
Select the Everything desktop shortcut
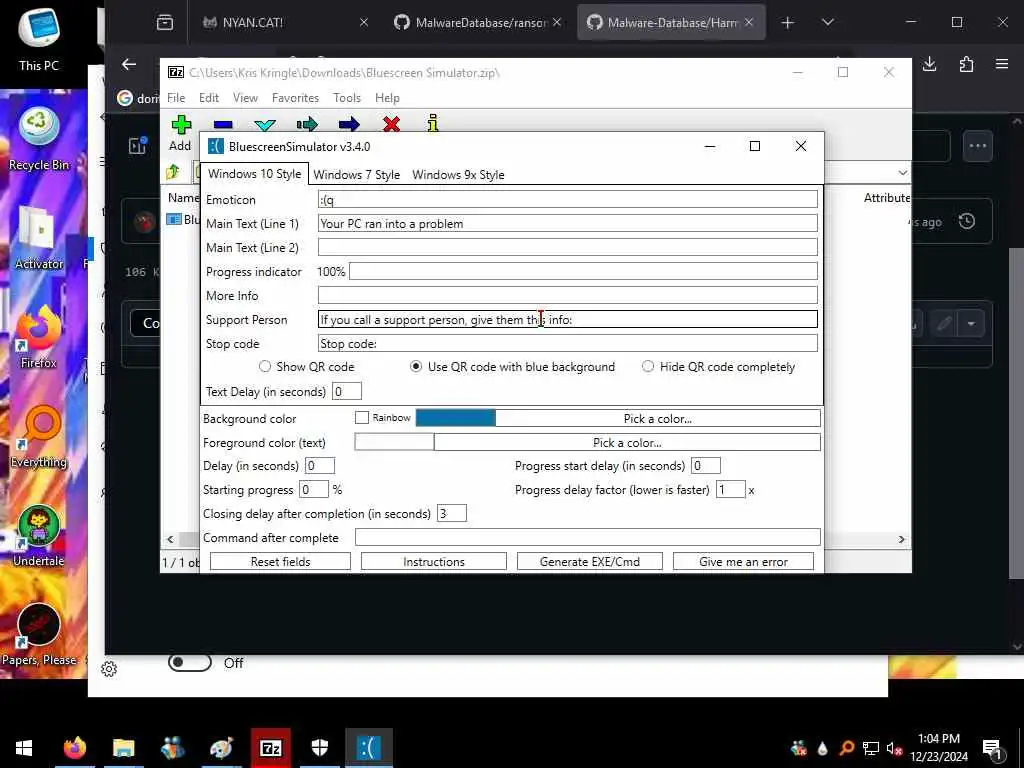point(39,437)
